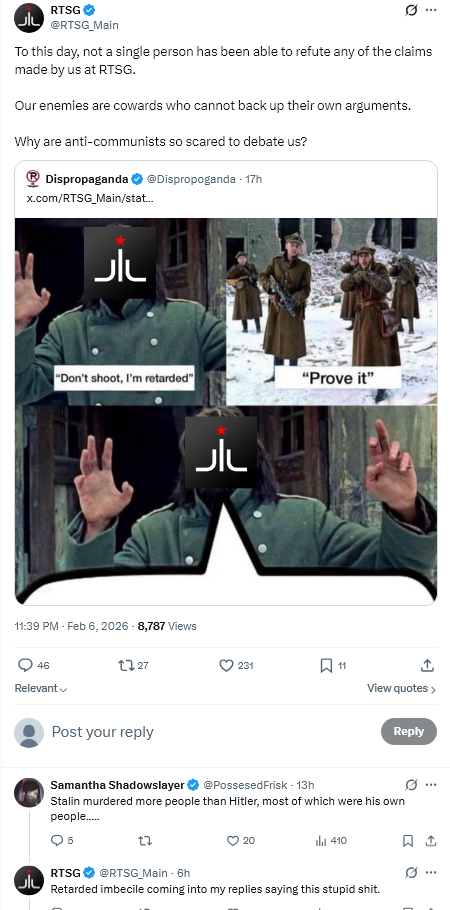Bookmark Samantha Shadowslayer's reply
This screenshot has width=450, height=910.
tap(408, 840)
